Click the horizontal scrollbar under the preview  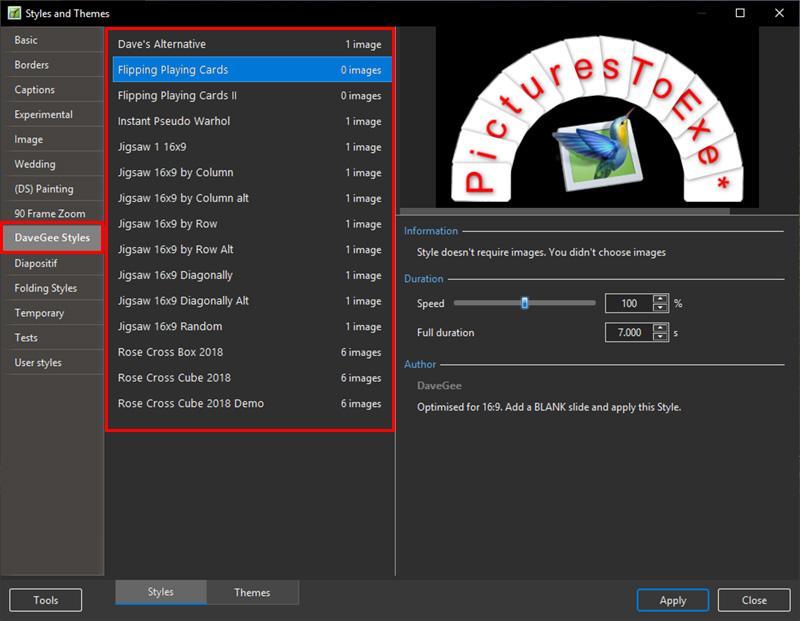(565, 211)
